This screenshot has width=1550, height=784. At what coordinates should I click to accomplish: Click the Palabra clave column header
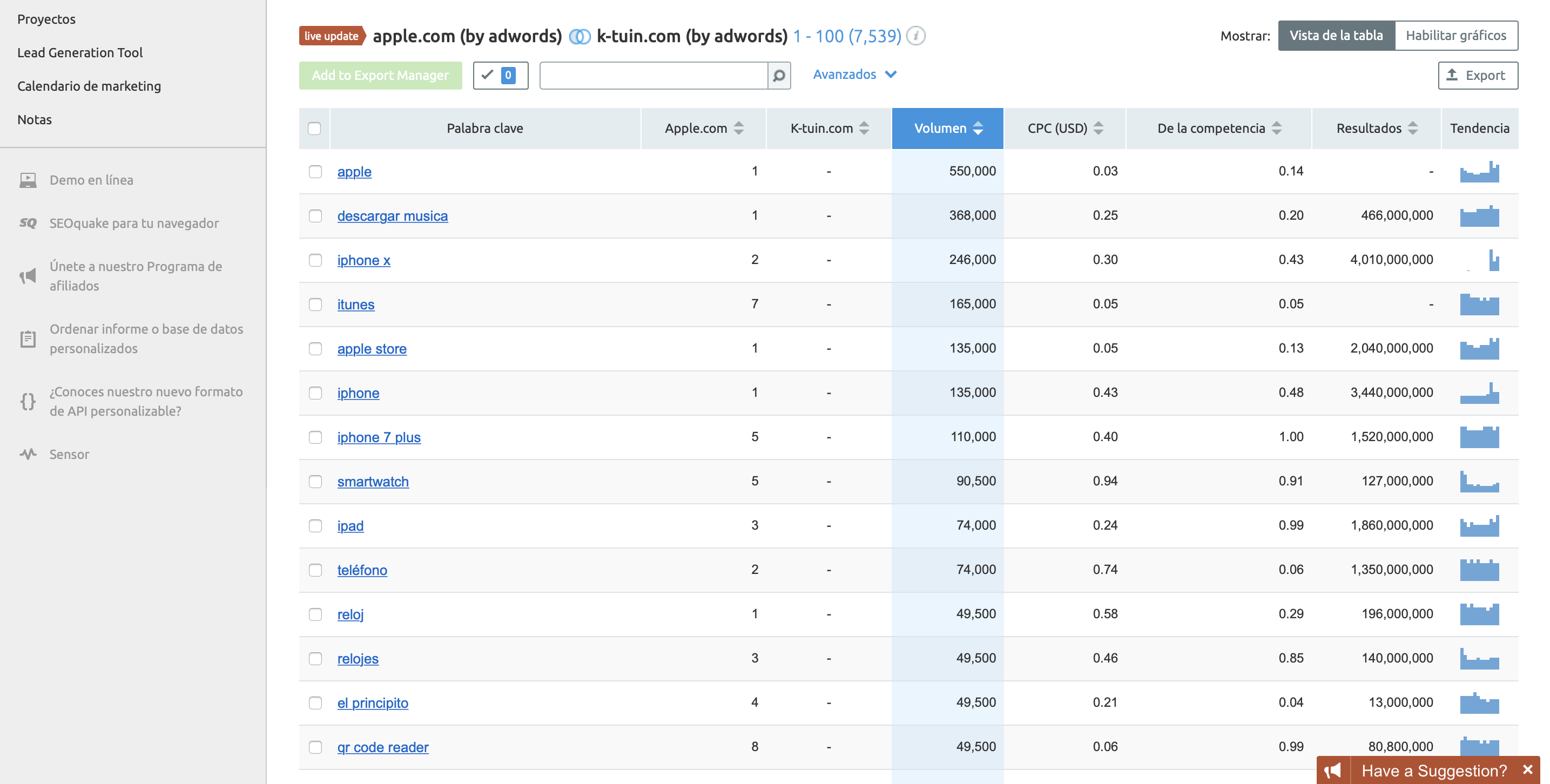[484, 128]
